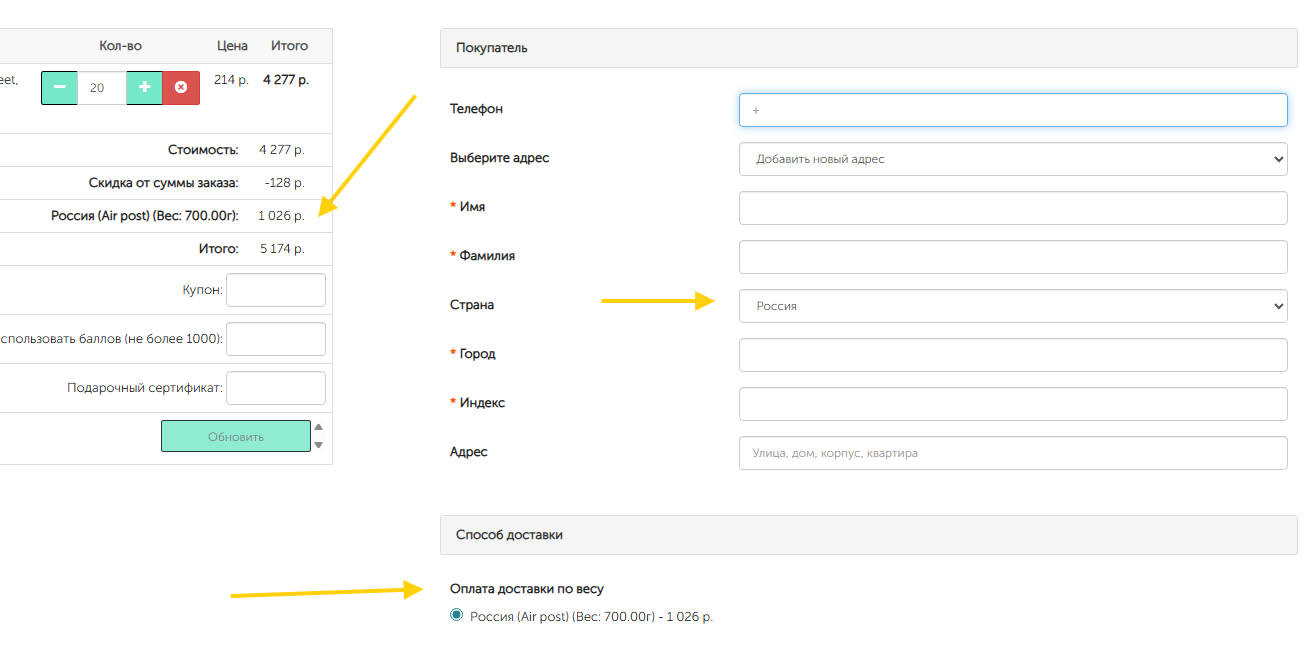Focus the bonus points (баллов) field
1304x665 pixels.
[276, 339]
